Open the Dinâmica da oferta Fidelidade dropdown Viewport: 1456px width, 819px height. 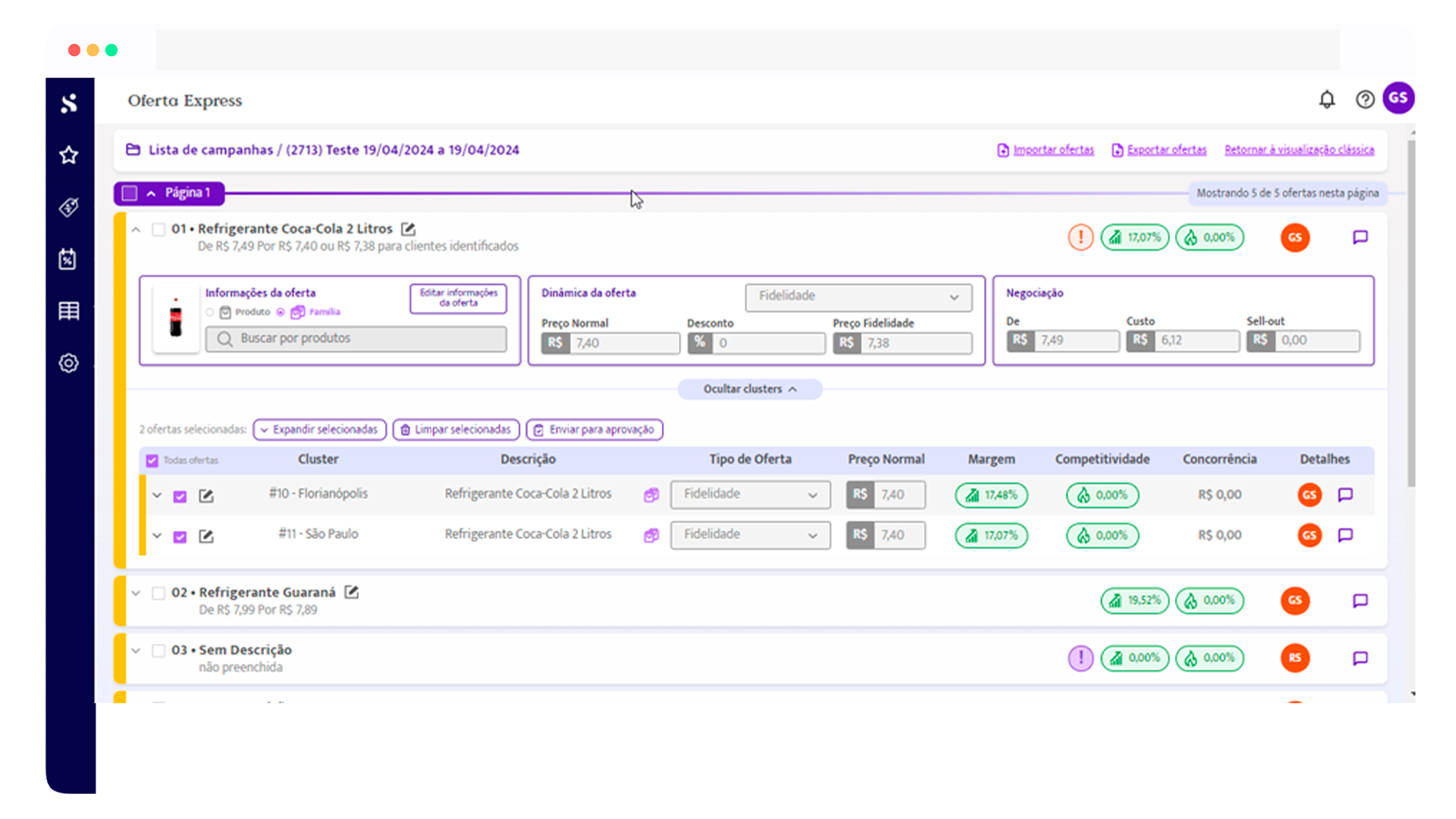point(858,297)
